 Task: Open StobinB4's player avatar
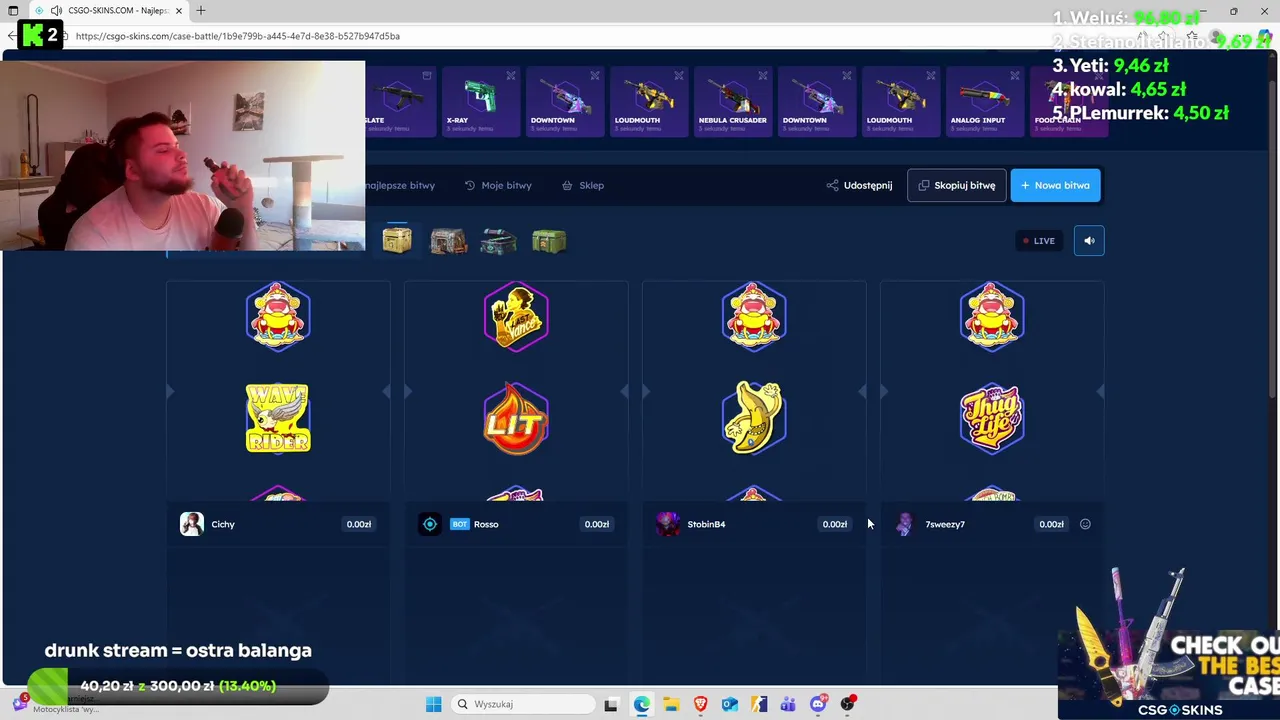[x=667, y=524]
